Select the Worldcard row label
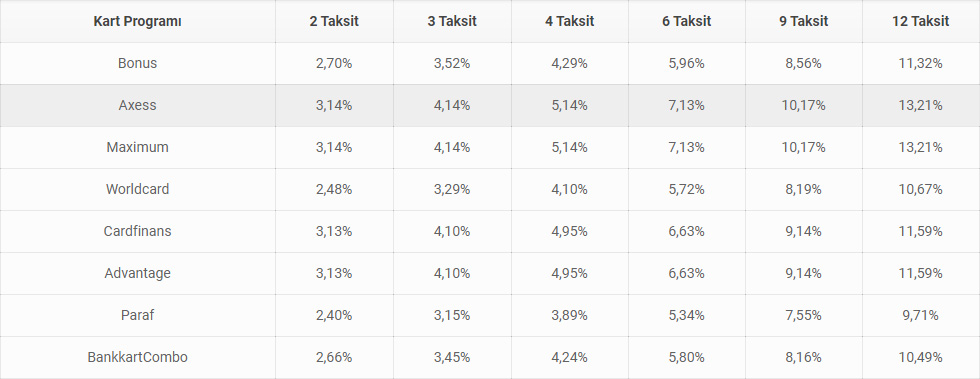Viewport: 980px width, 379px height. click(138, 189)
